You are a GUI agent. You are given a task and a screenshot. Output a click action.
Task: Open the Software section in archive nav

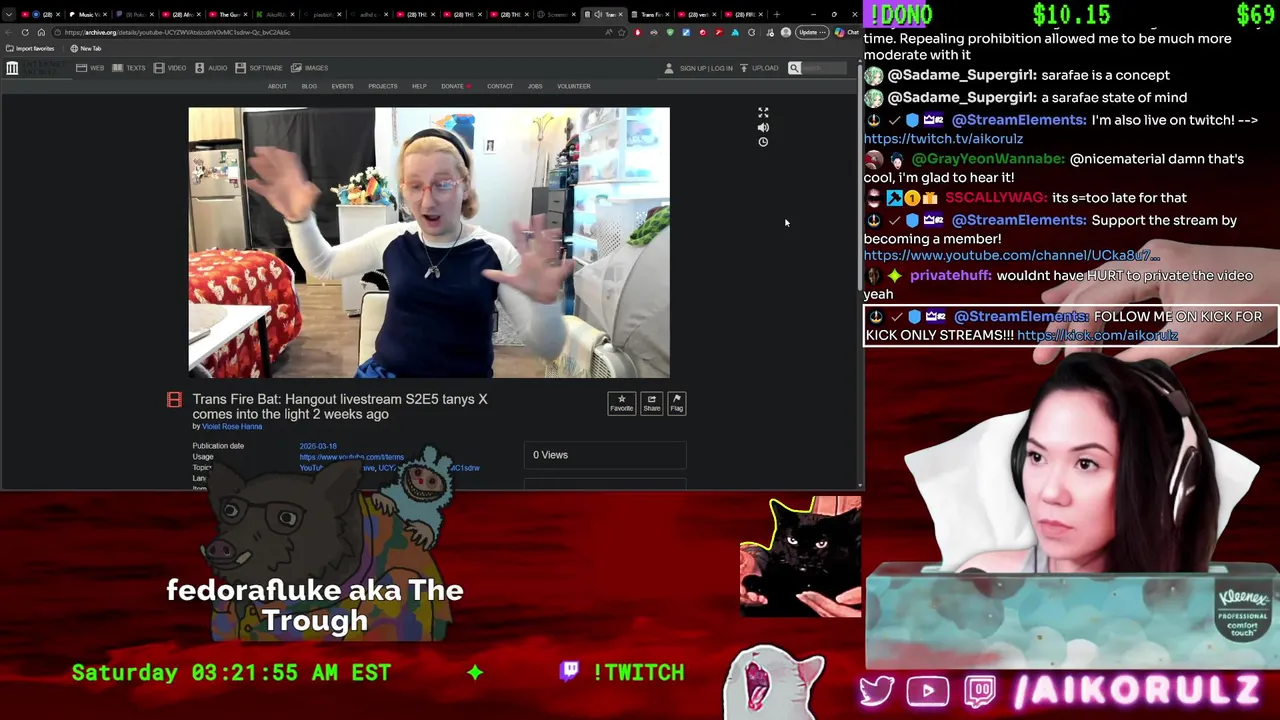tap(259, 68)
